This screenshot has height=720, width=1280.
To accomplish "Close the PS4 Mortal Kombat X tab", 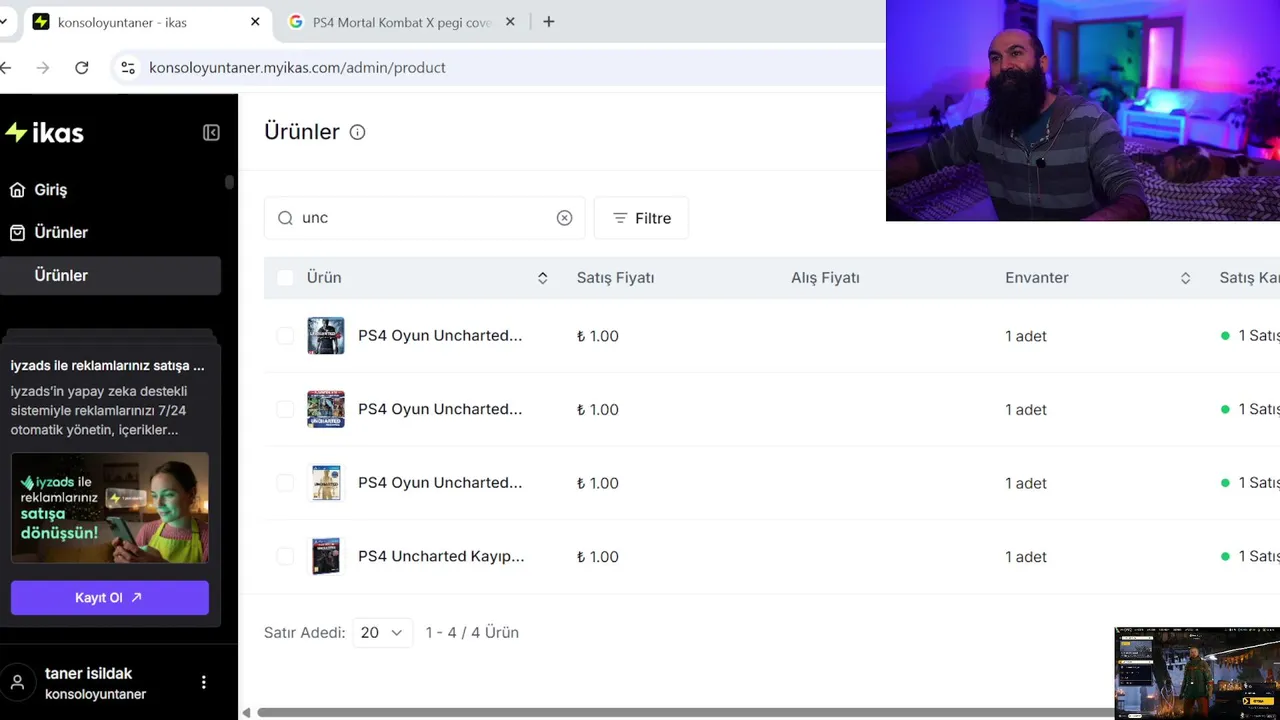I will (510, 22).
